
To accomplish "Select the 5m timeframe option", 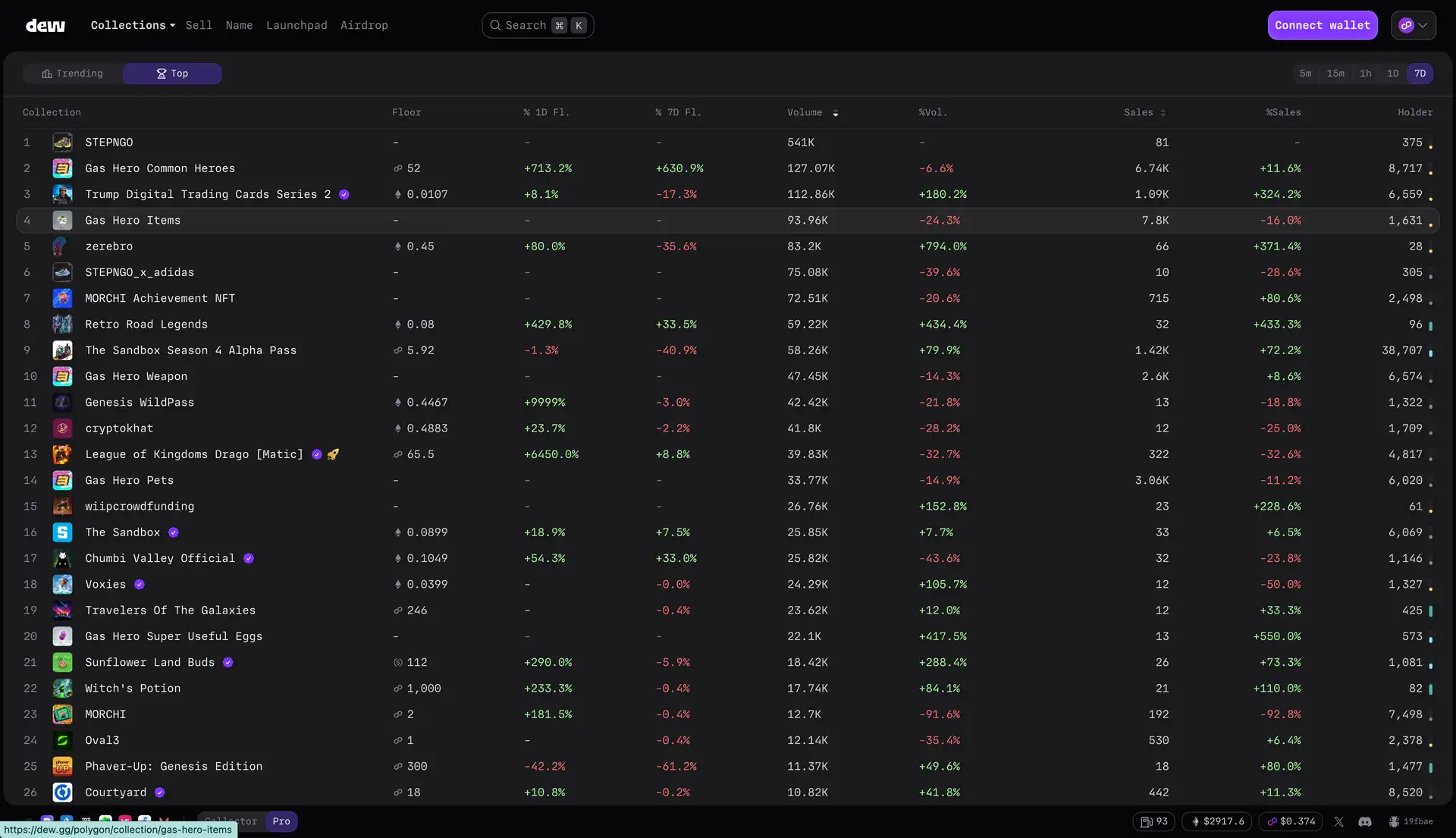I will pos(1305,74).
